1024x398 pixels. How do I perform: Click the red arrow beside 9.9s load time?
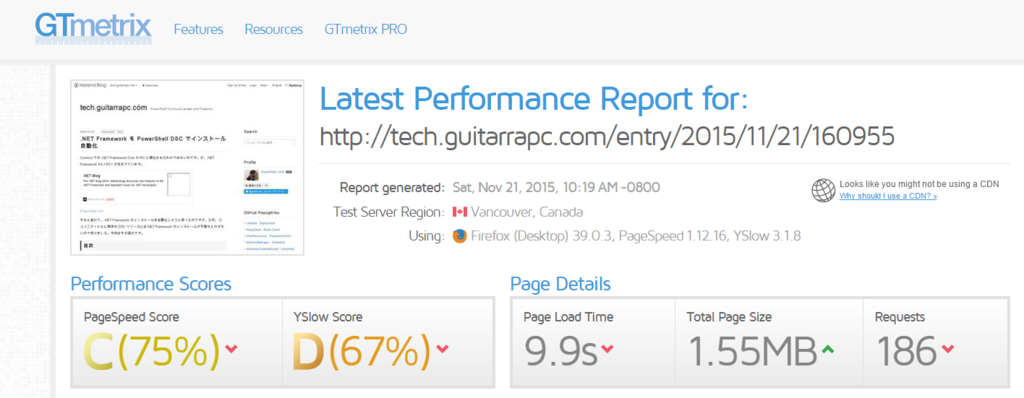point(607,349)
